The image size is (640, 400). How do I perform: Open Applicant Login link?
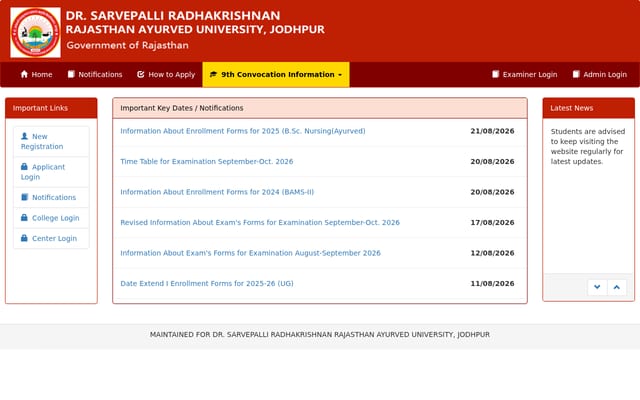[51, 172]
